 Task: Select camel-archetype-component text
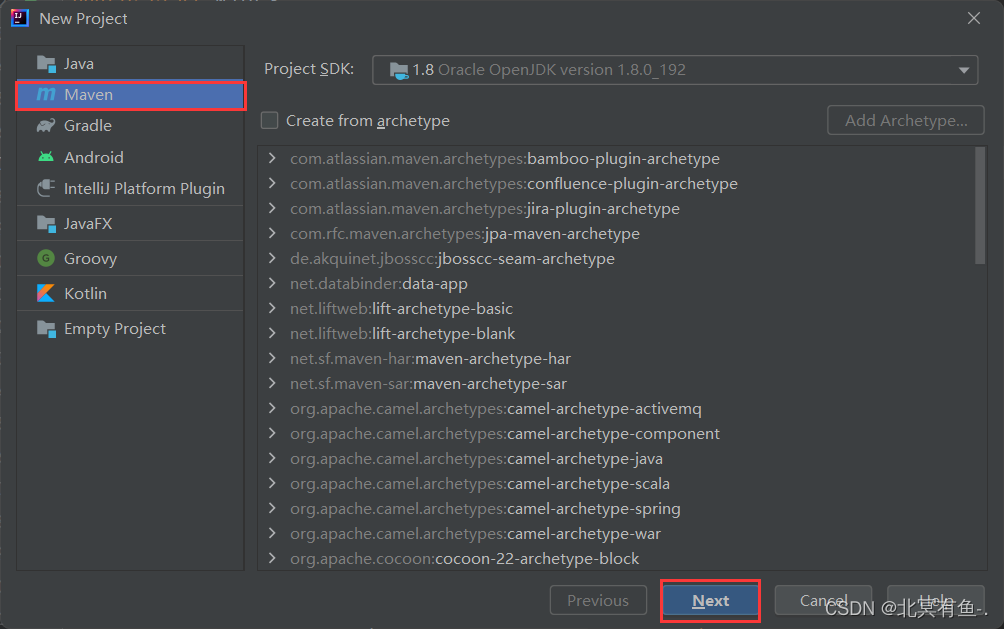pos(613,433)
